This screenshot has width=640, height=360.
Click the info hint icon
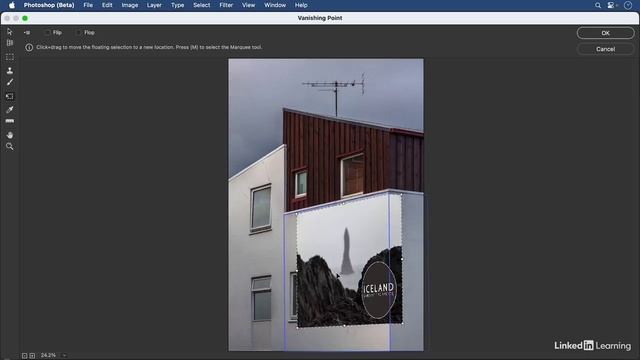(x=29, y=47)
